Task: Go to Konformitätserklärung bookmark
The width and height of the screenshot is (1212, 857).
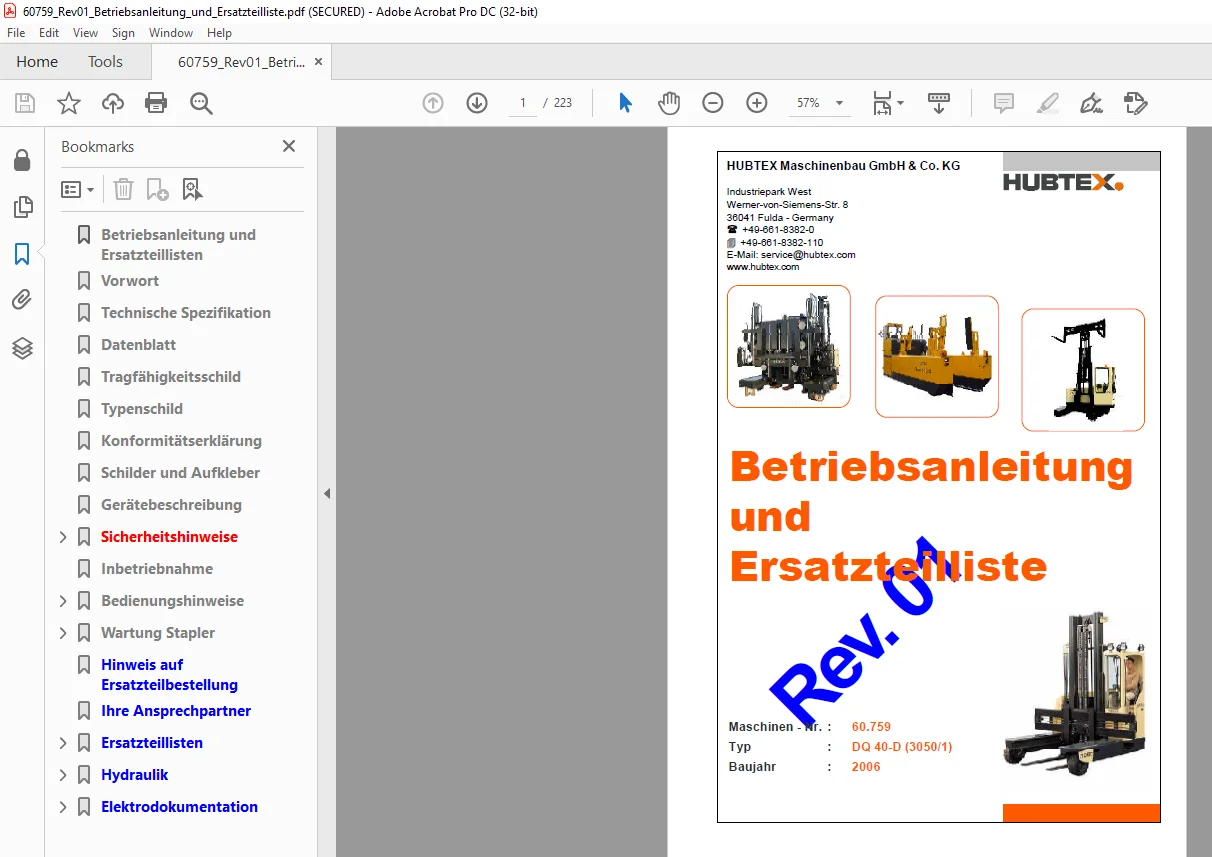Action: pyautogui.click(x=181, y=441)
